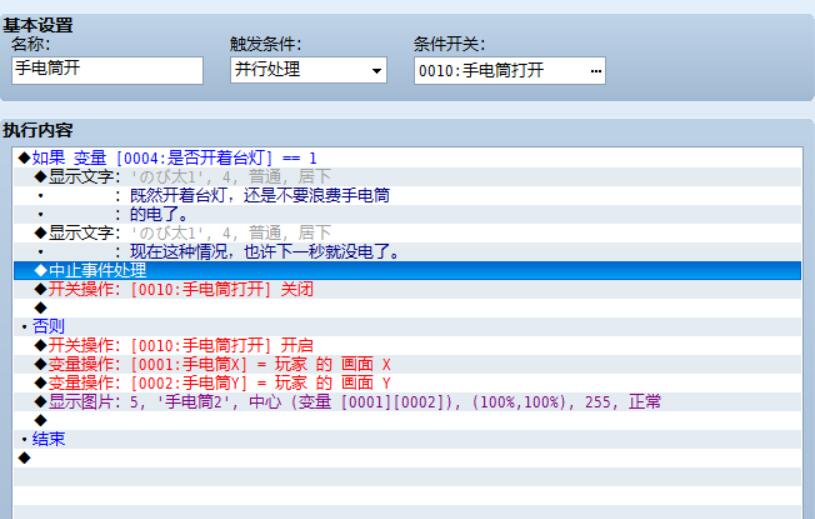This screenshot has width=815, height=519.
Task: Select the line 如果 变量 [0004:是否开着台灯] == 1
Action: [x=408, y=158]
